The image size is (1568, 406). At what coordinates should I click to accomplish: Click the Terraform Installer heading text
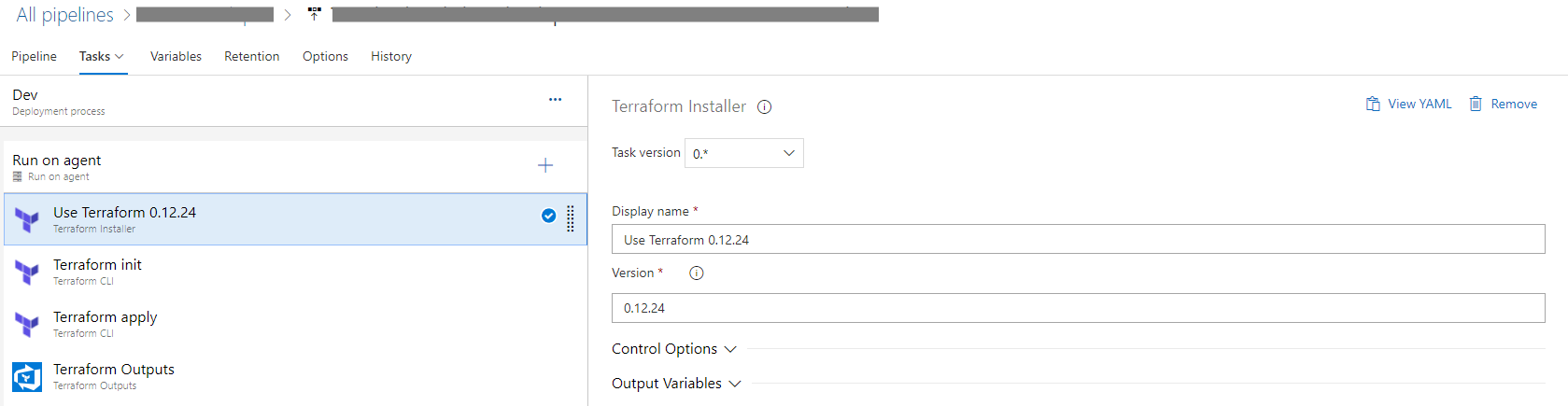click(x=679, y=106)
